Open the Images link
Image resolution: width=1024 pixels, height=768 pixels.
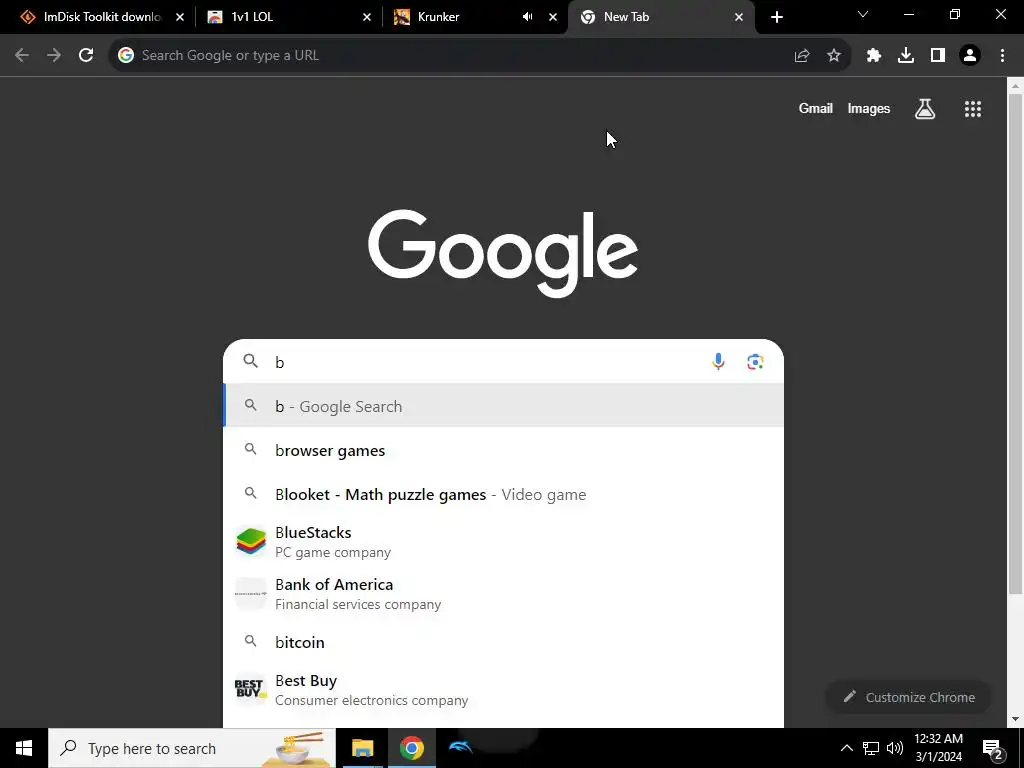coord(869,108)
